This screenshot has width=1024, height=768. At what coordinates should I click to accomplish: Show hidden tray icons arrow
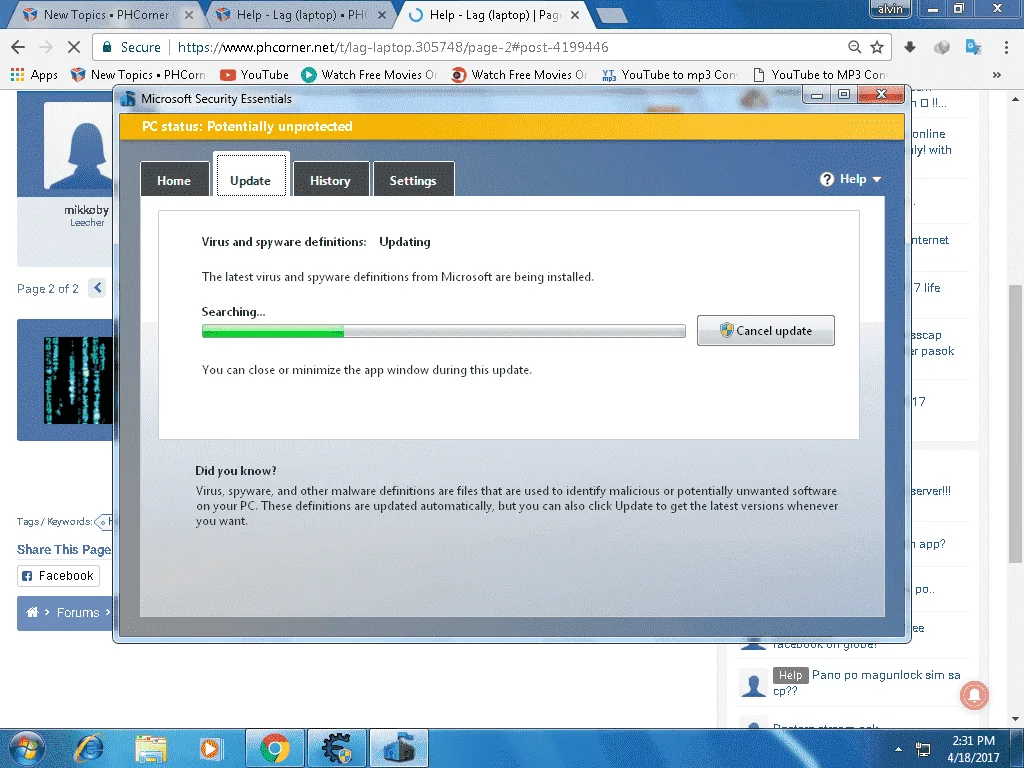[898, 748]
